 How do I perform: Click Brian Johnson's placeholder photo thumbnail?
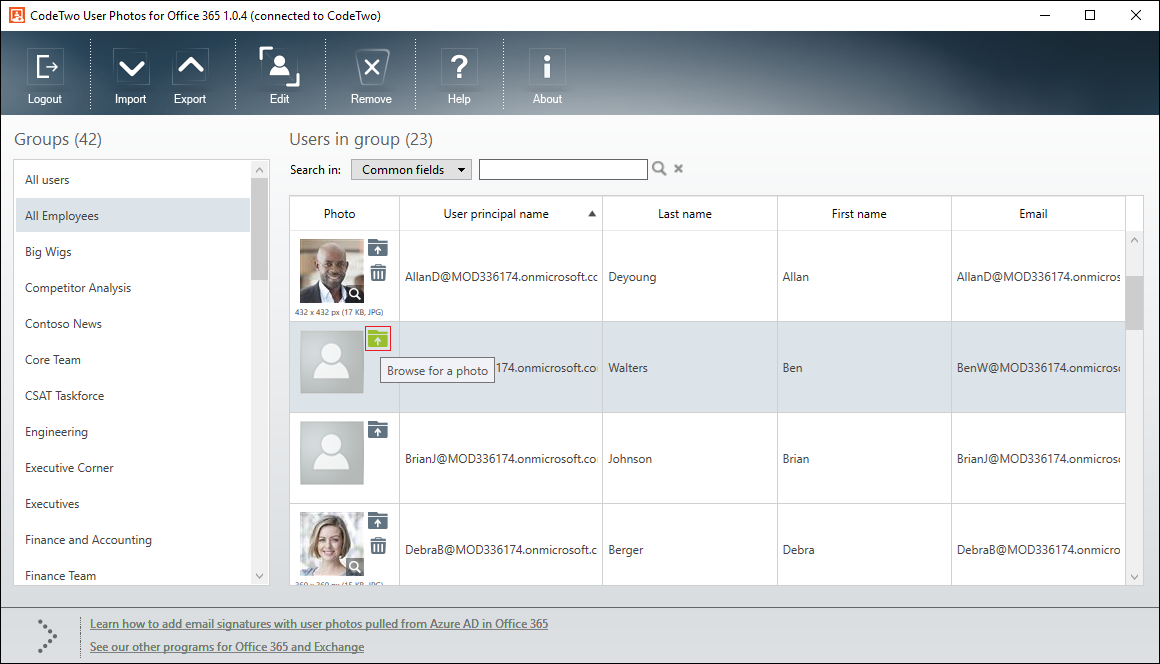point(331,453)
